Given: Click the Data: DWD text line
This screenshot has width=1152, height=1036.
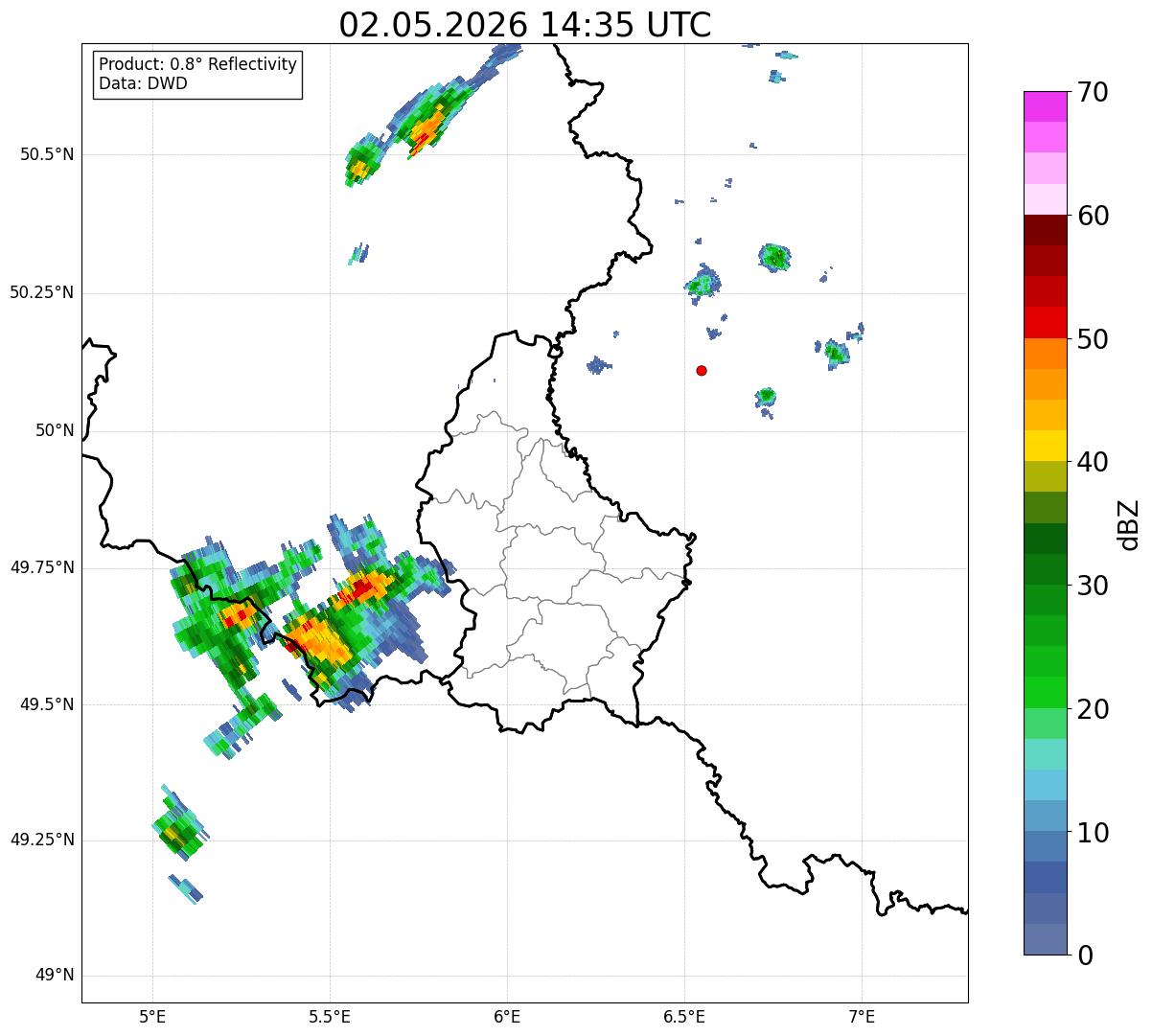Looking at the screenshot, I should coord(143,83).
